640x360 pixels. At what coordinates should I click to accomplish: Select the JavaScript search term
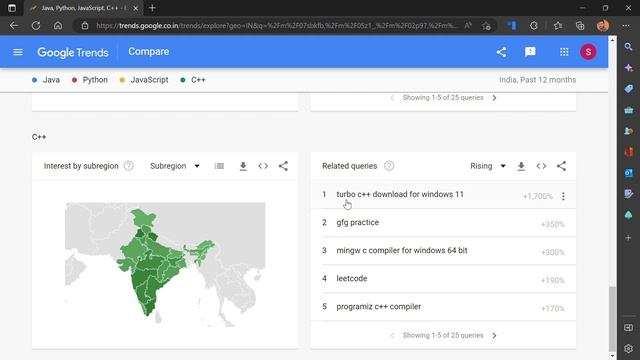coord(144,80)
